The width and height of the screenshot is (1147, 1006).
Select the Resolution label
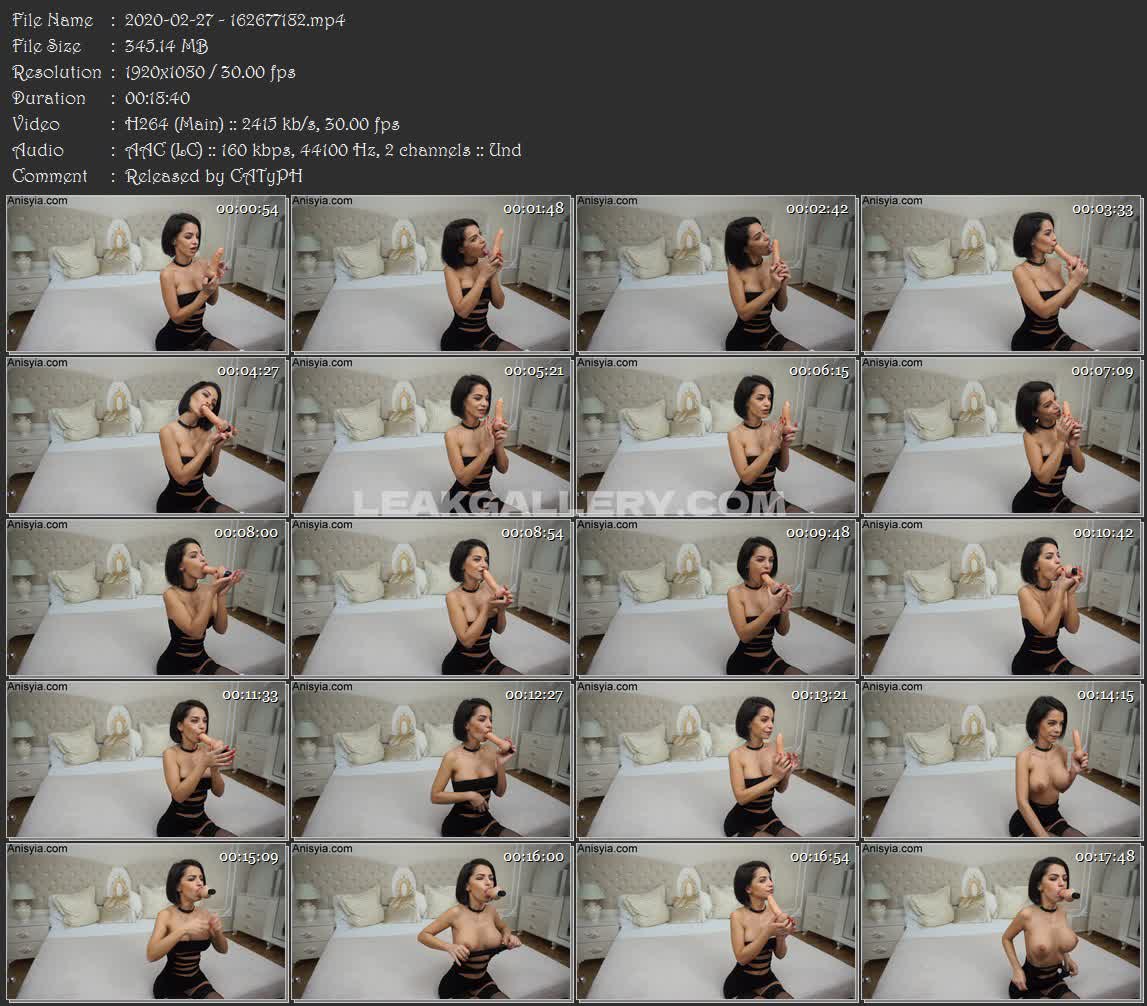[x=57, y=72]
